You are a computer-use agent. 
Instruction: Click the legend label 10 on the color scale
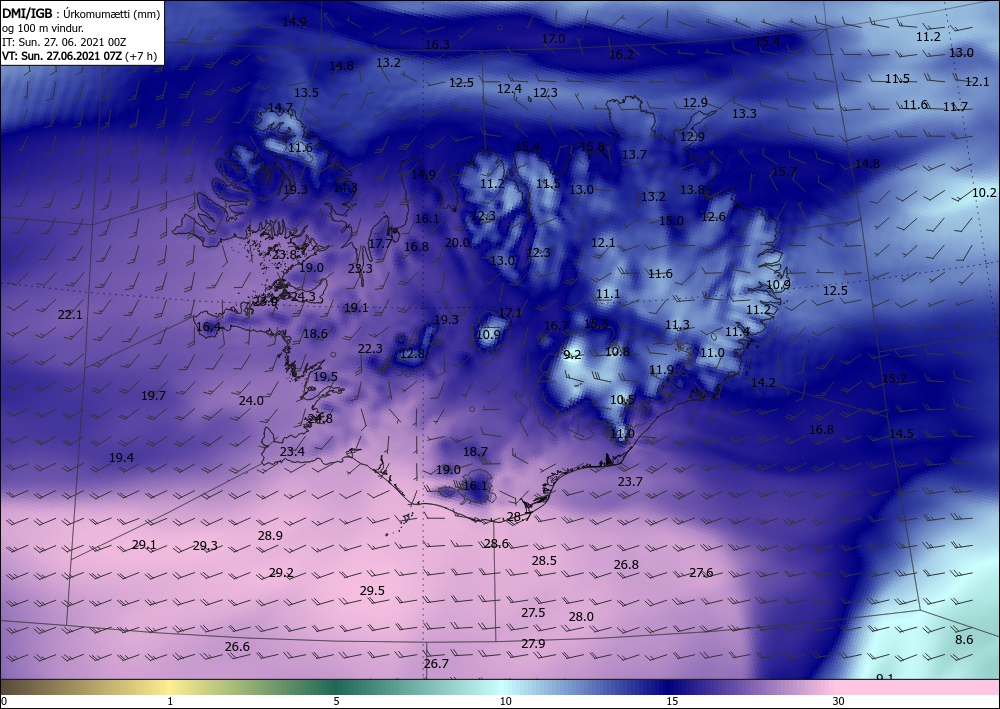click(506, 701)
